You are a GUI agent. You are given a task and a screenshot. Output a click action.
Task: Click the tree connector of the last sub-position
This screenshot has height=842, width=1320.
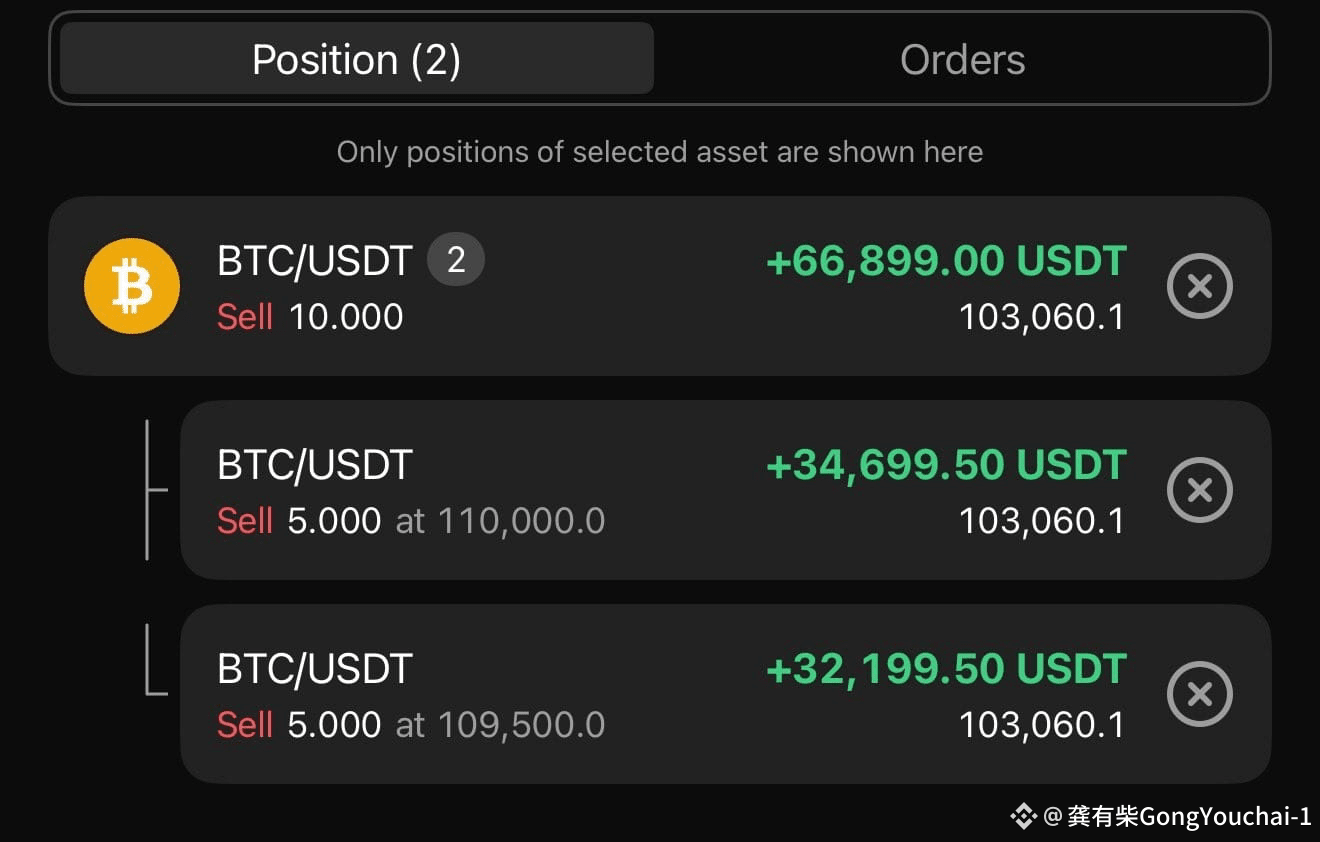(156, 659)
